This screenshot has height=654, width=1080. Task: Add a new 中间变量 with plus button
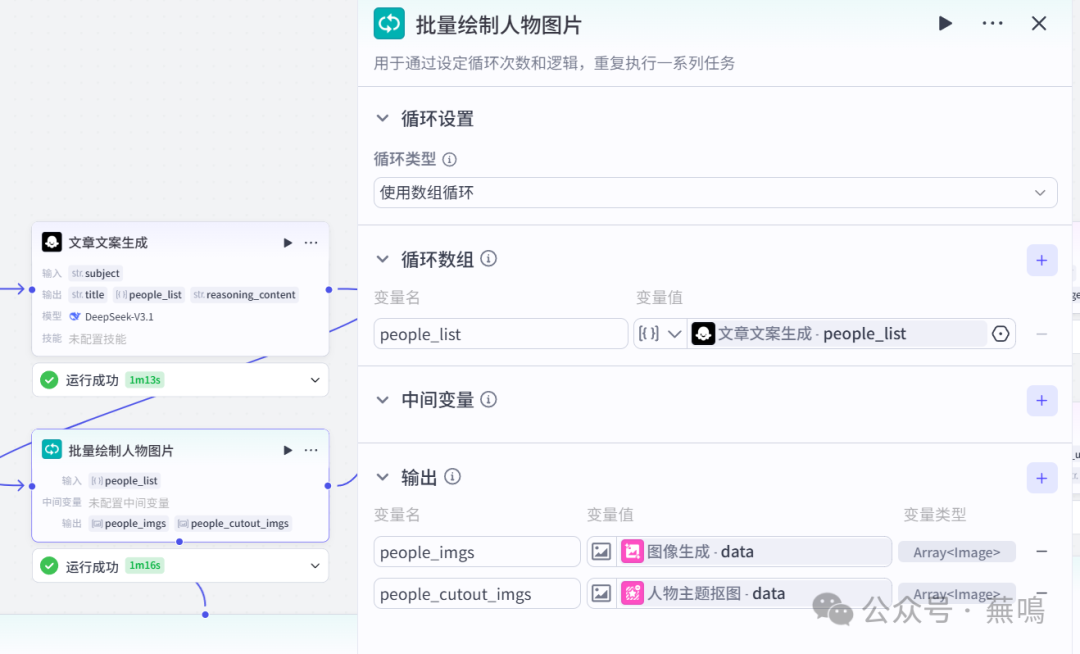pos(1041,401)
